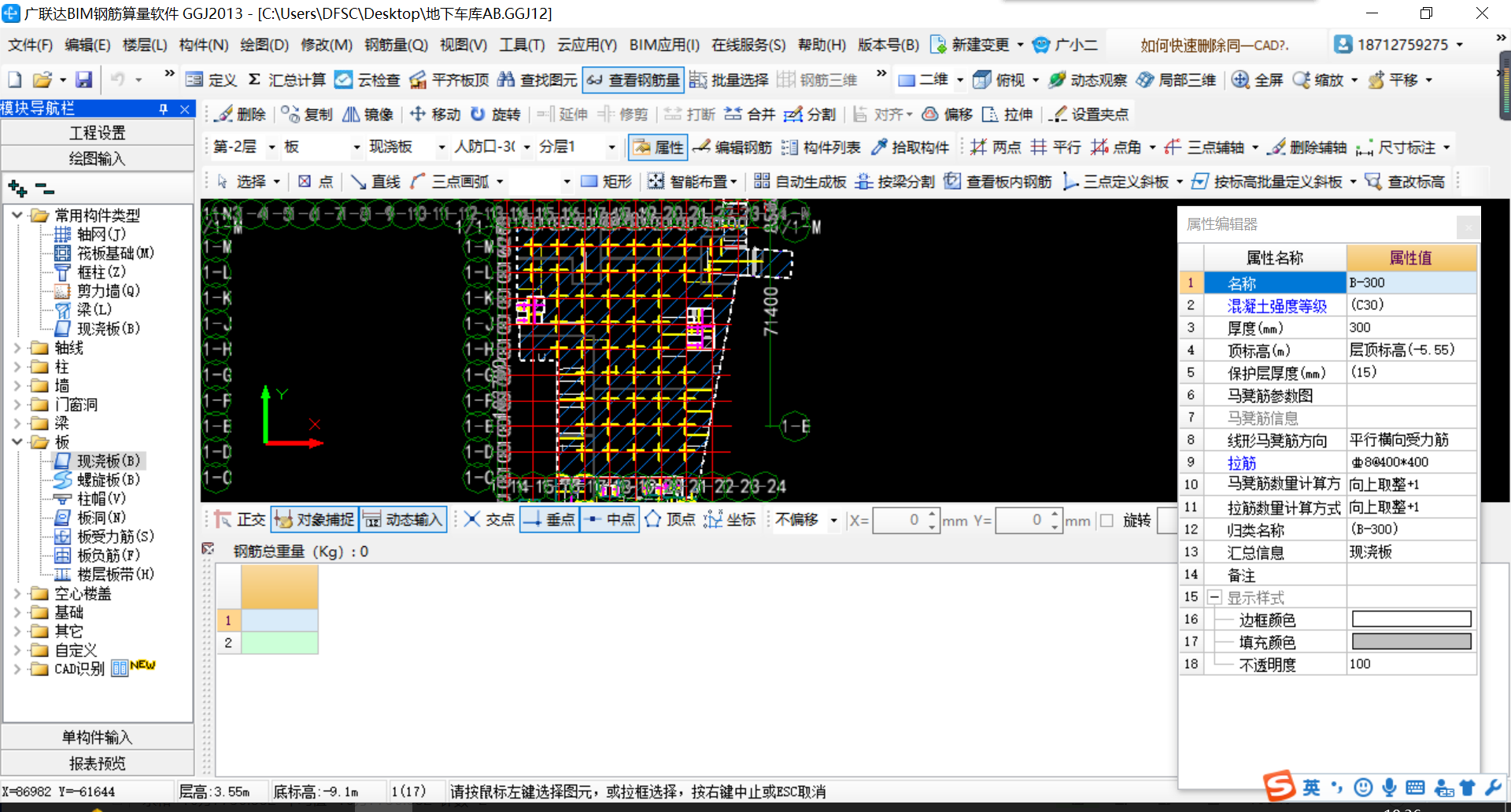Collapse the 常用构件类型 tree node

(x=17, y=215)
